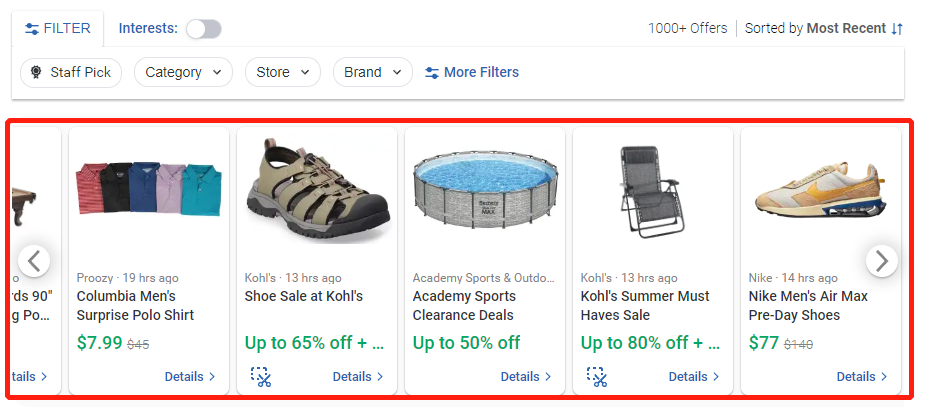928x411 pixels.
Task: Open the Store dropdown
Action: [282, 72]
